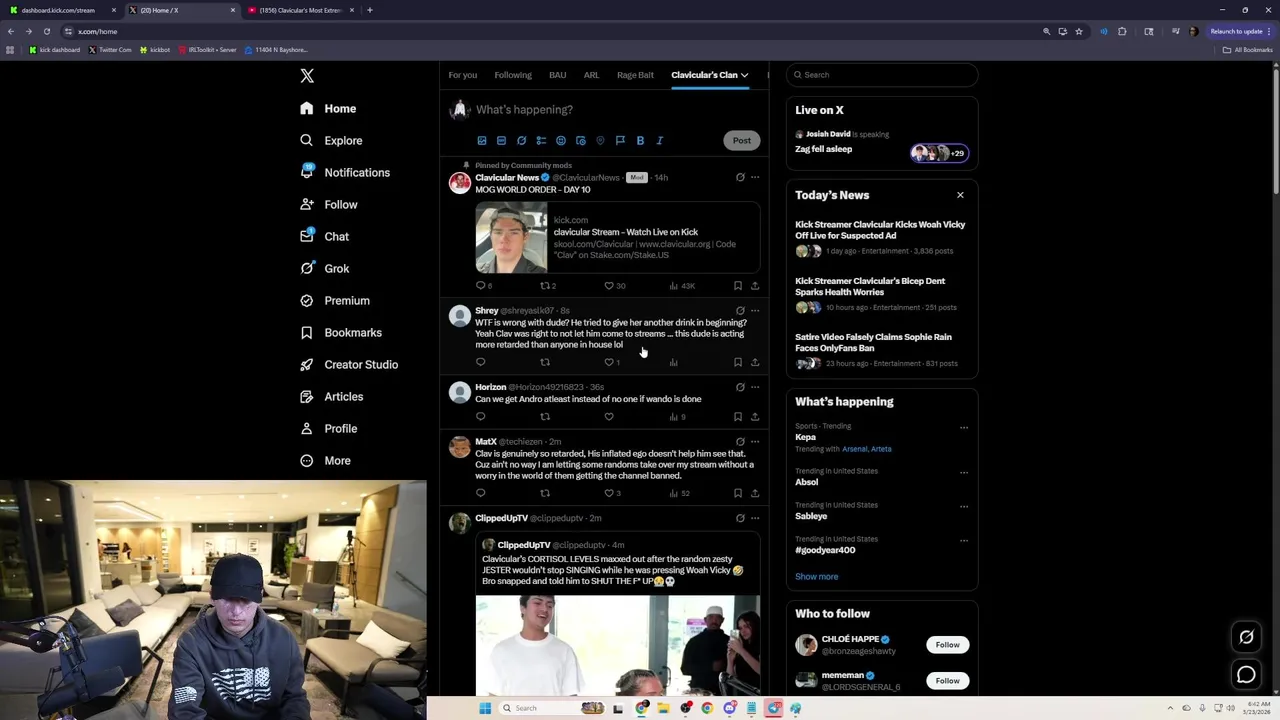Switch to the BAU tab
This screenshot has height=720, width=1280.
coord(557,75)
